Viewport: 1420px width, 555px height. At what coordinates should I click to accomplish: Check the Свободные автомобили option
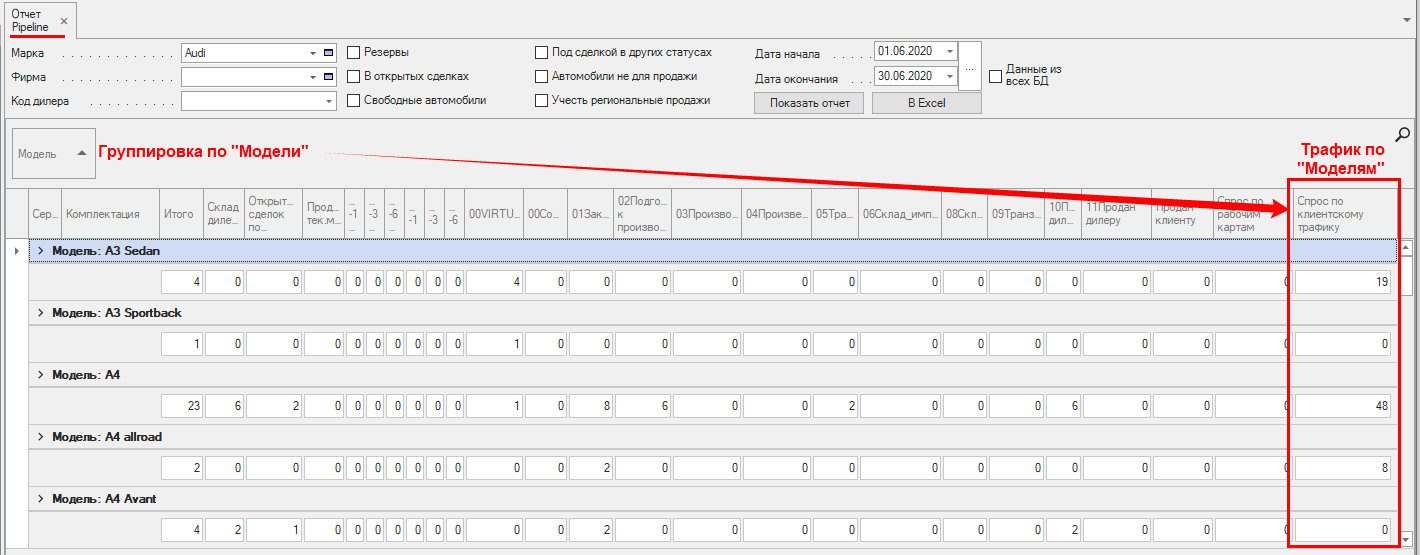click(354, 100)
